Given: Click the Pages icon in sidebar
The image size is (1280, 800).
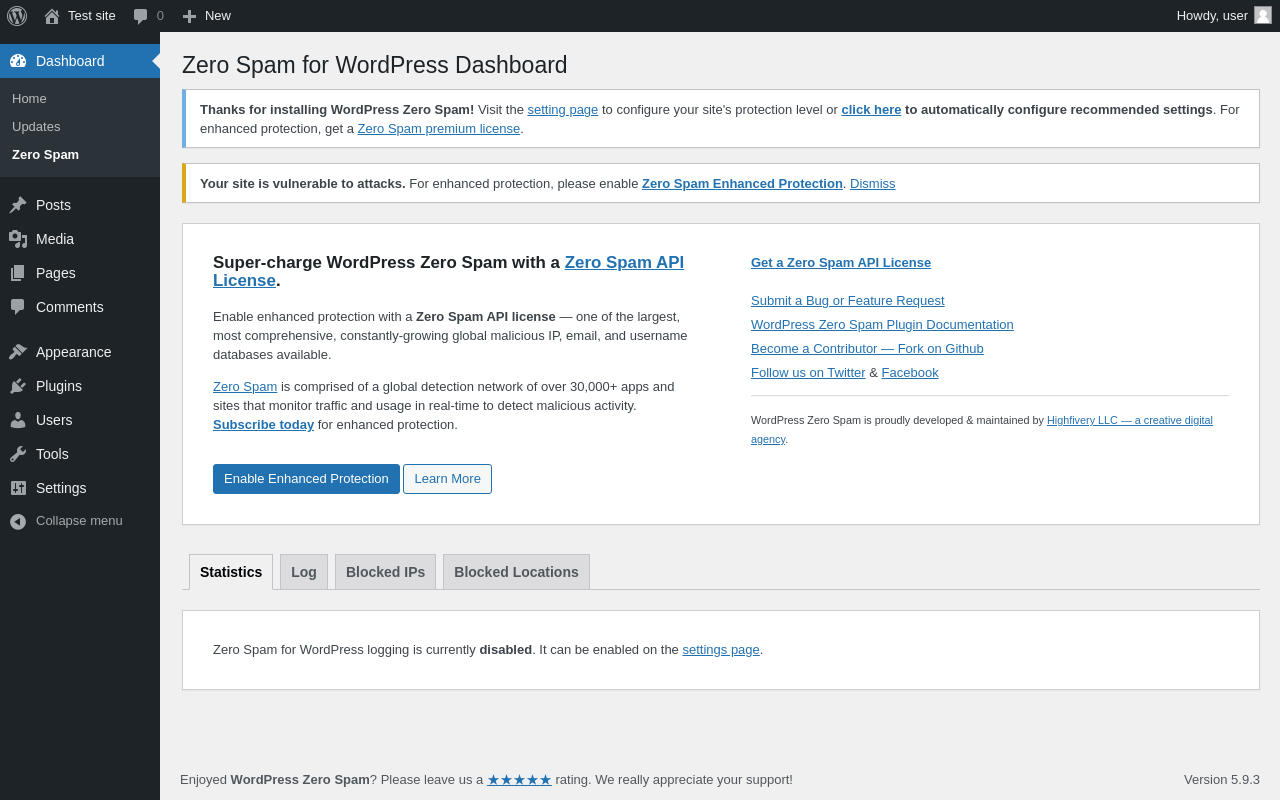Looking at the screenshot, I should click(x=18, y=273).
